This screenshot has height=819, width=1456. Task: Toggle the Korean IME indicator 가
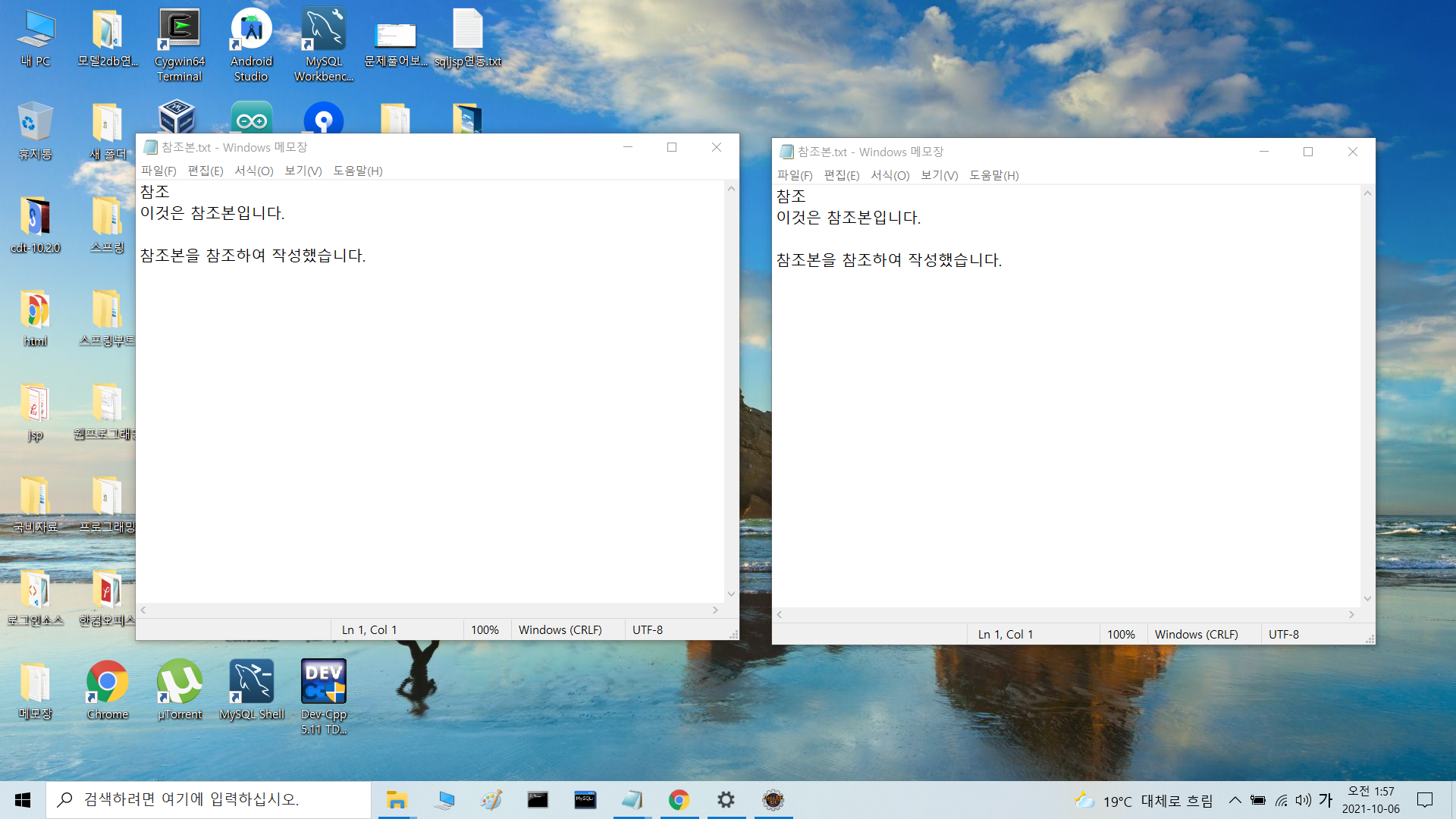click(1326, 800)
